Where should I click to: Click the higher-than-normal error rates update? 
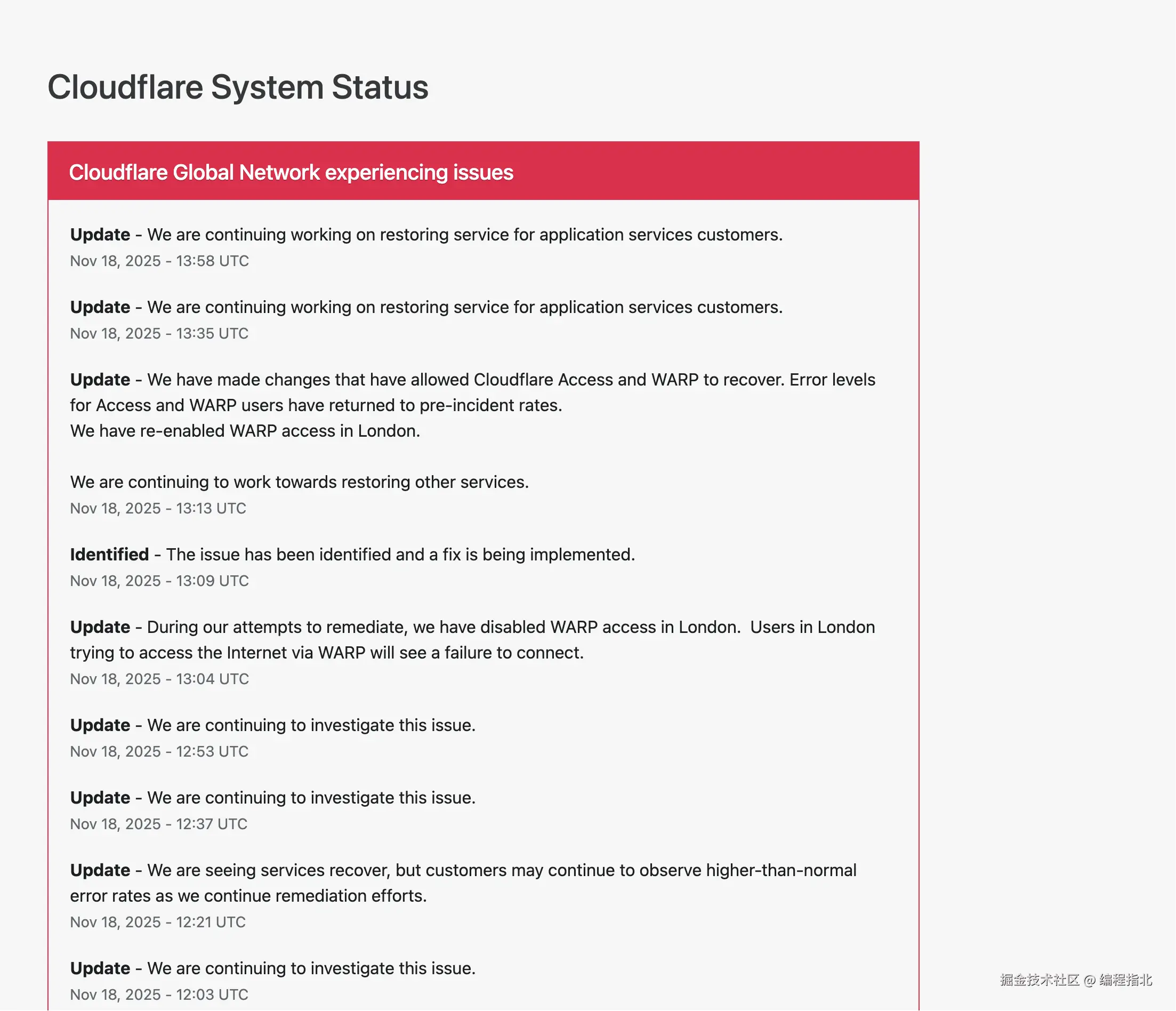(463, 882)
